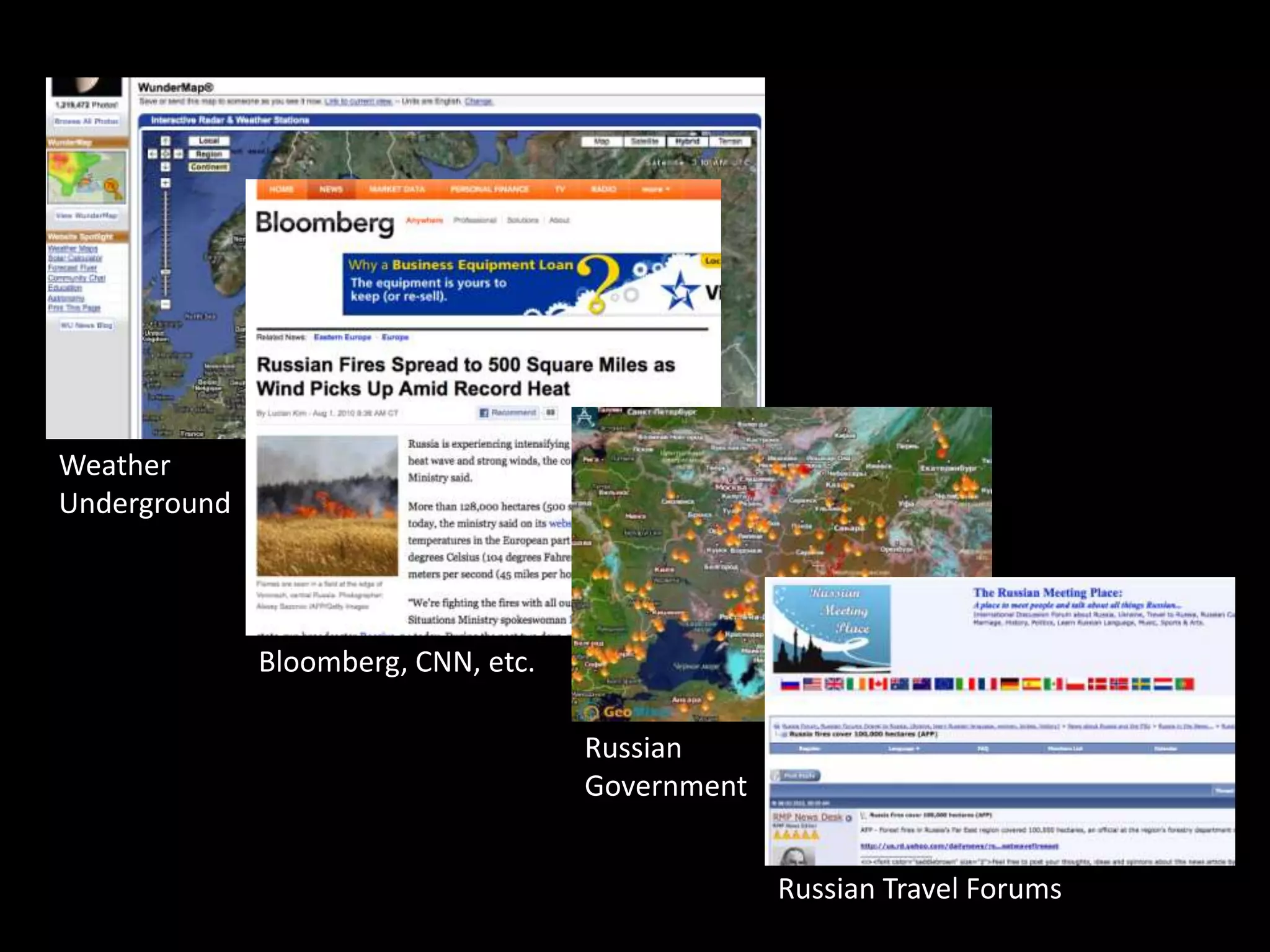Open the Print This Page sidebar link
Image resolution: width=1270 pixels, height=952 pixels.
click(x=74, y=307)
